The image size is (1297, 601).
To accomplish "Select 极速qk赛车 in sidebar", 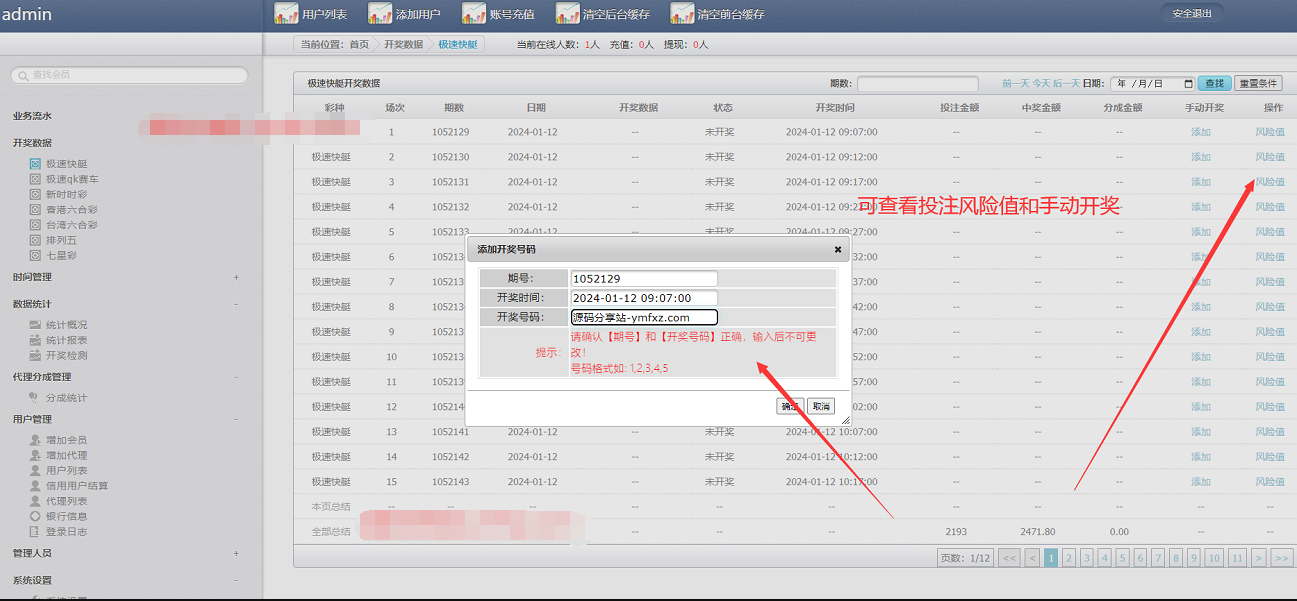I will click(x=72, y=179).
